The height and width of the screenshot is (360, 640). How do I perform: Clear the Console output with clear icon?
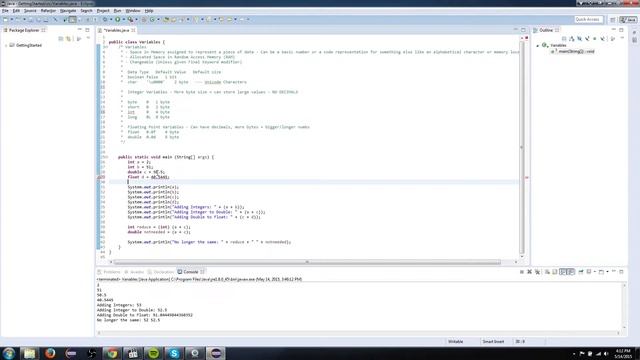tap(547, 272)
